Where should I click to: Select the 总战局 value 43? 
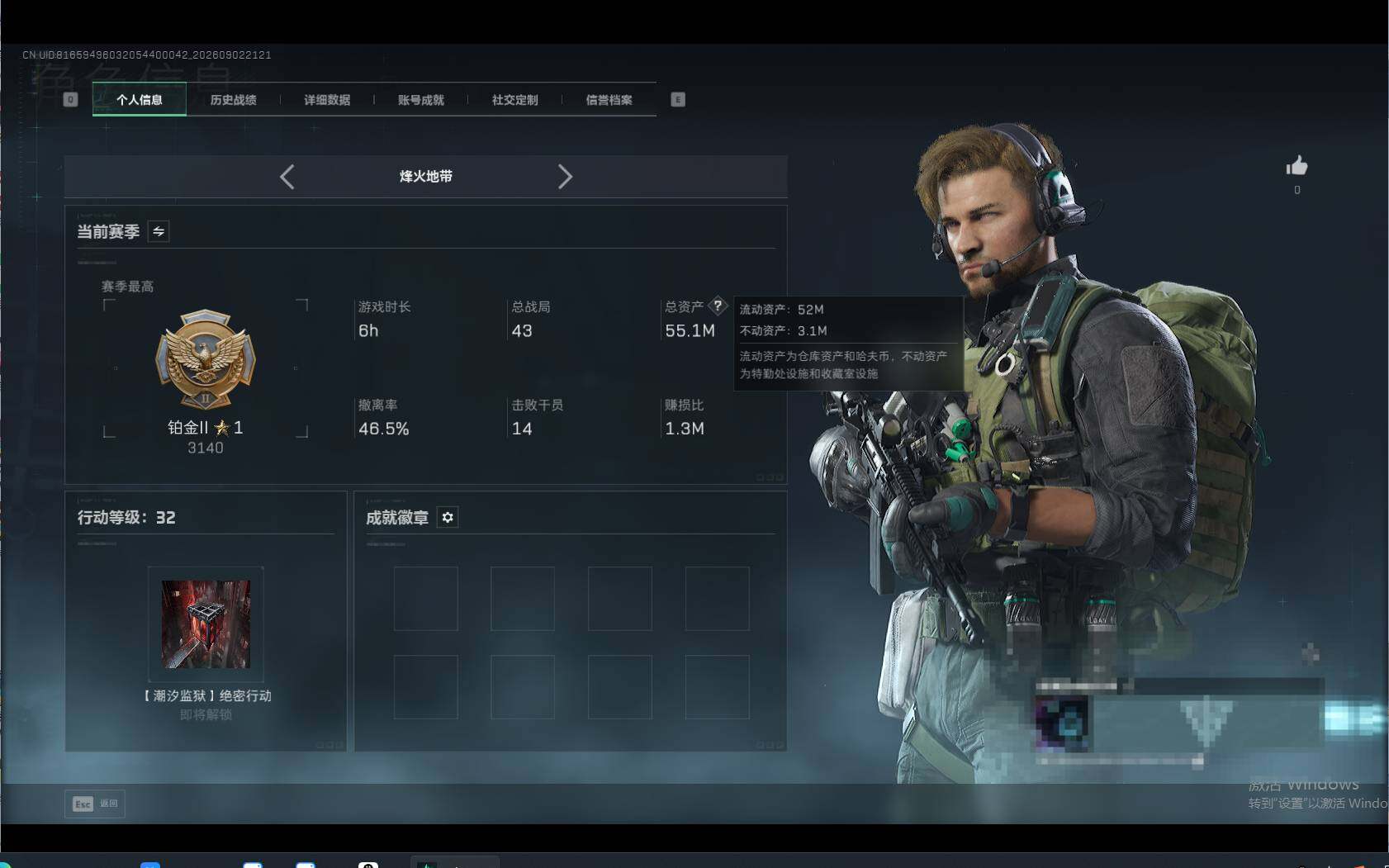point(522,331)
